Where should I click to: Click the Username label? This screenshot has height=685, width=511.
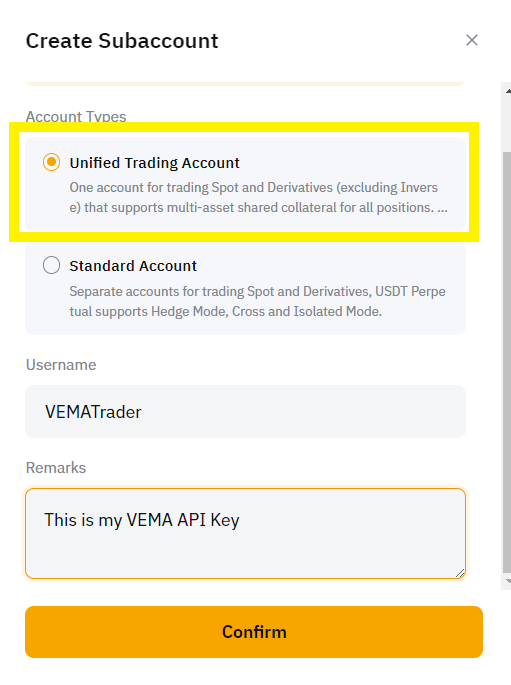click(61, 365)
